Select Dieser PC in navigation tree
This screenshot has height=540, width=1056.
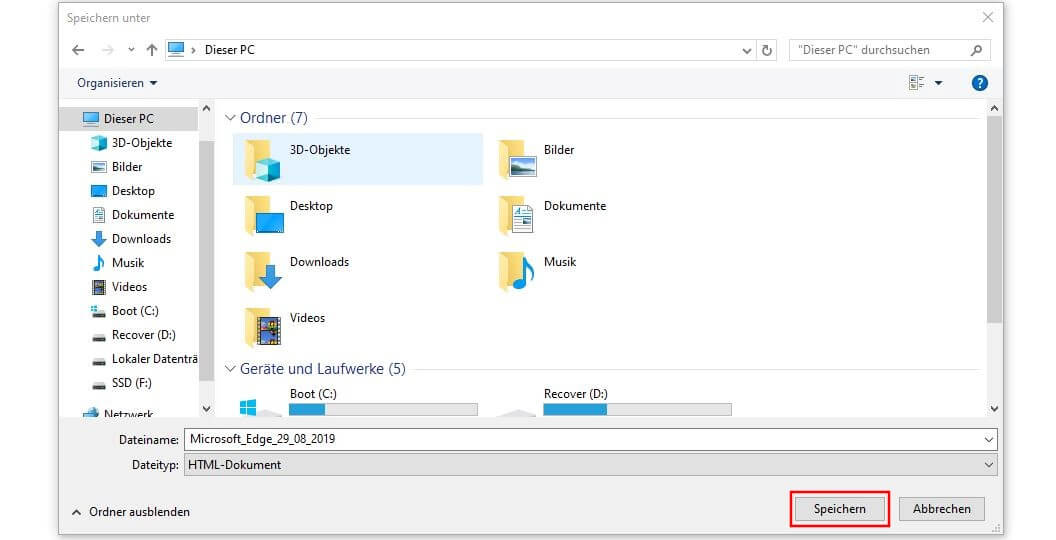(128, 119)
